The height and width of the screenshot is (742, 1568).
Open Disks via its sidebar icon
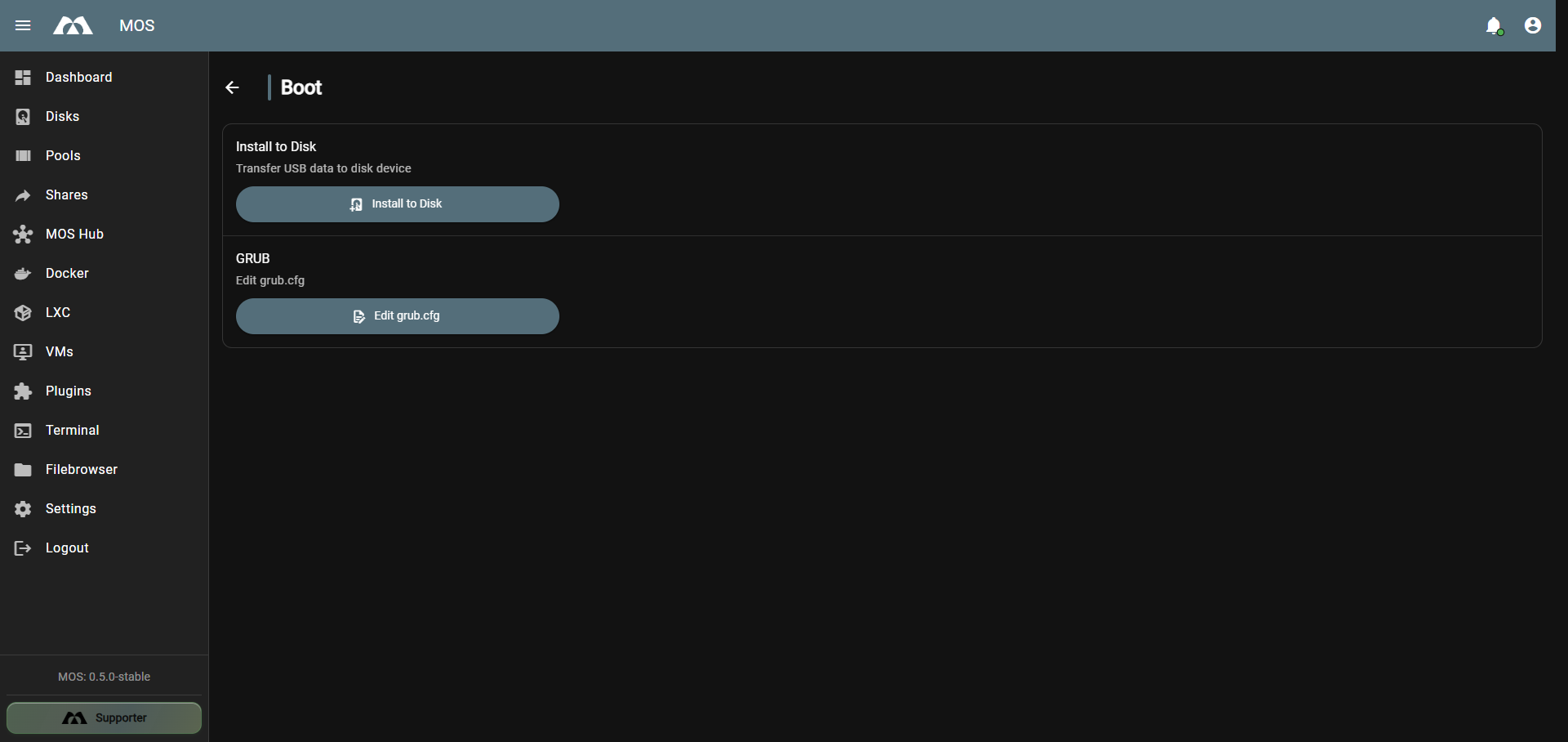[23, 117]
